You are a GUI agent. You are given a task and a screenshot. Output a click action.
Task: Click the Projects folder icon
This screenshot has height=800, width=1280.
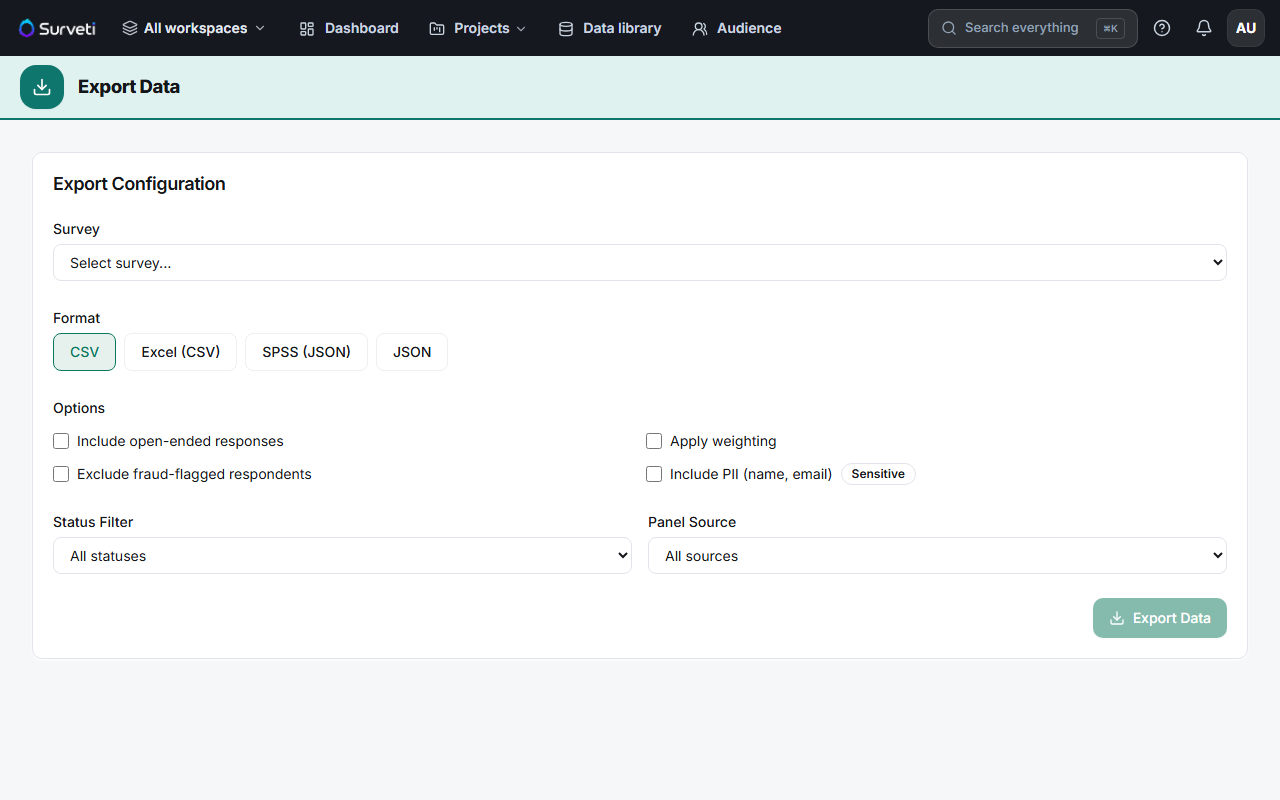(436, 28)
